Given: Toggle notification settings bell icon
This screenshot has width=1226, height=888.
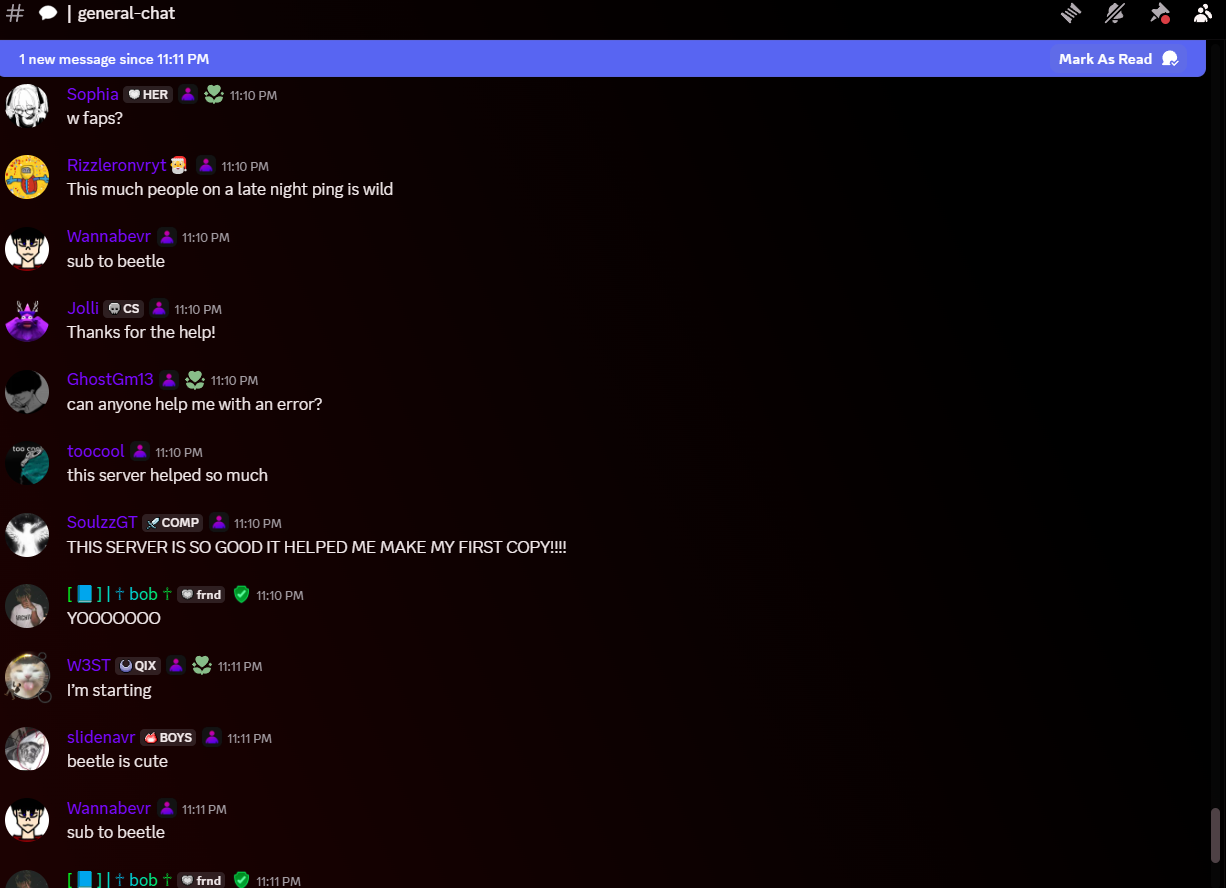Looking at the screenshot, I should click(x=1115, y=13).
